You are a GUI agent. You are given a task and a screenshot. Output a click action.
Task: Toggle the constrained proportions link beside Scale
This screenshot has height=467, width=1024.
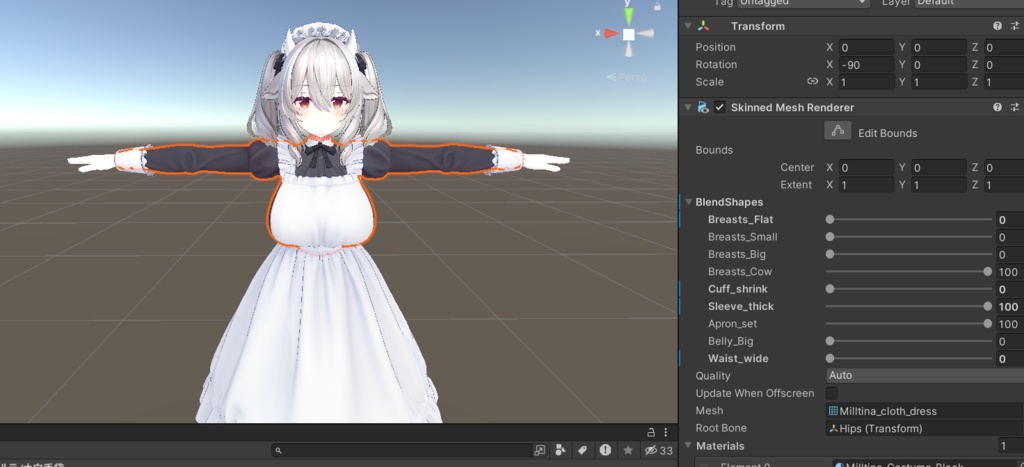[812, 82]
